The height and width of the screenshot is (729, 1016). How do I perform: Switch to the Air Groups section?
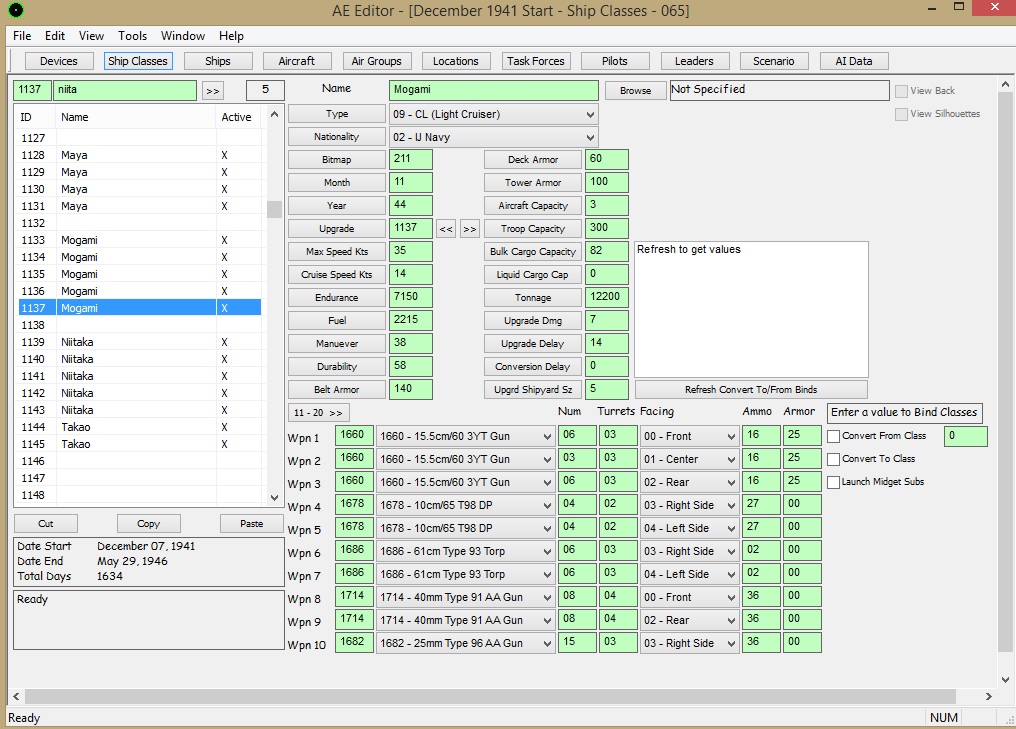click(377, 61)
